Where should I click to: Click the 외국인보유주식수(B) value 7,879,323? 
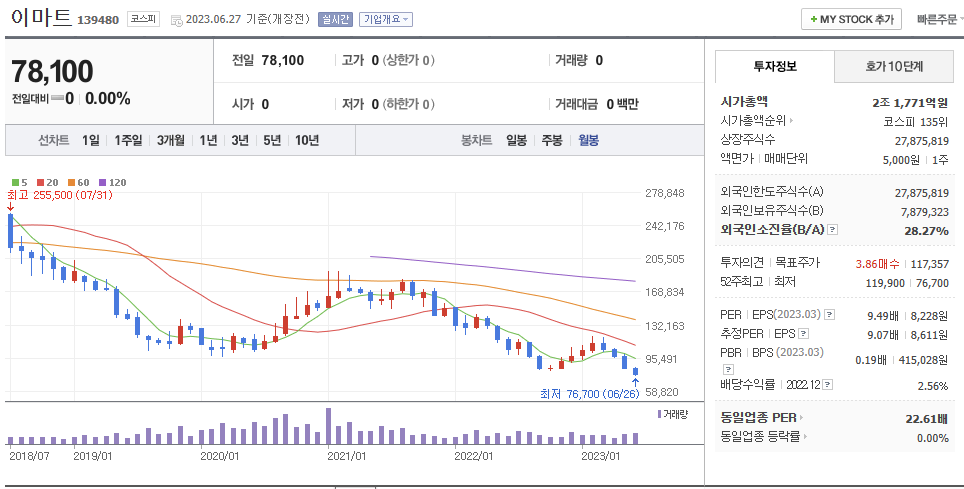(x=925, y=212)
